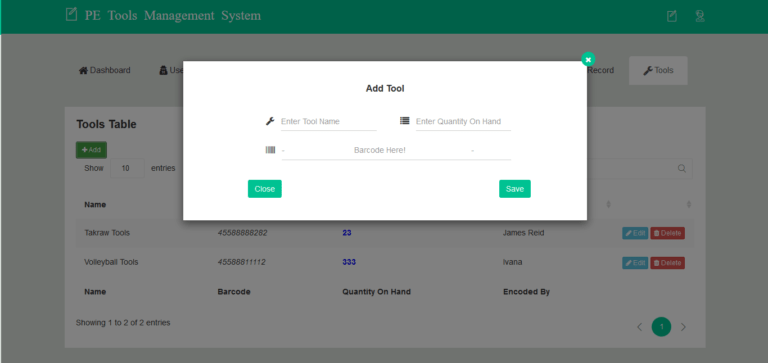Click the edit note icon in header bar
The height and width of the screenshot is (363, 768).
click(672, 16)
